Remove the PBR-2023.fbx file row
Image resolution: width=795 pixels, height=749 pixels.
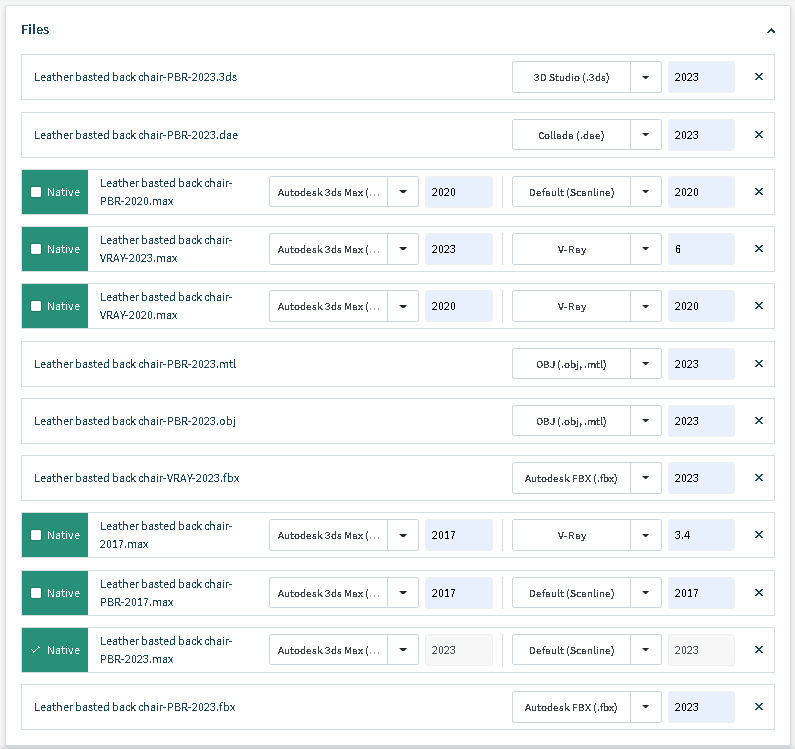758,707
